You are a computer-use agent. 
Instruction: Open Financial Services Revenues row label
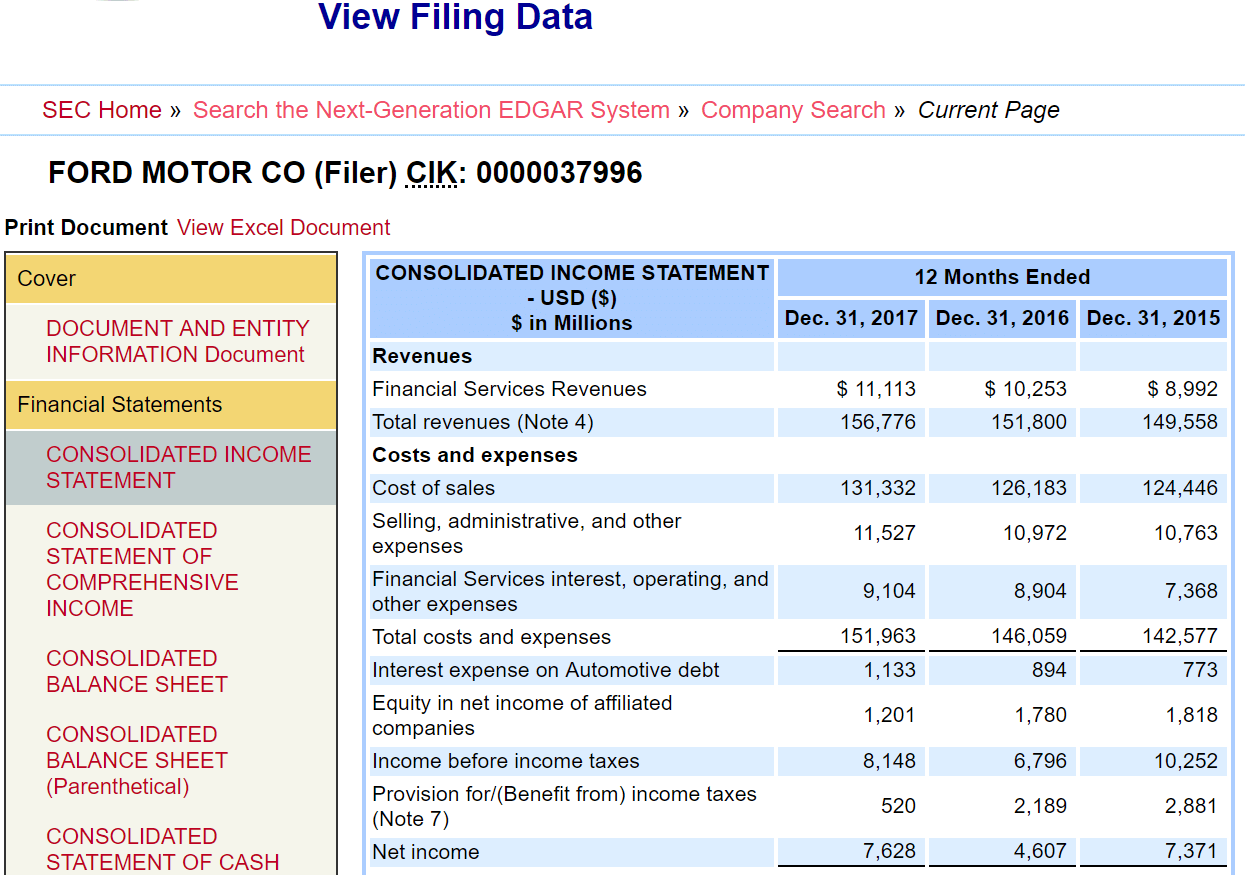coord(509,389)
